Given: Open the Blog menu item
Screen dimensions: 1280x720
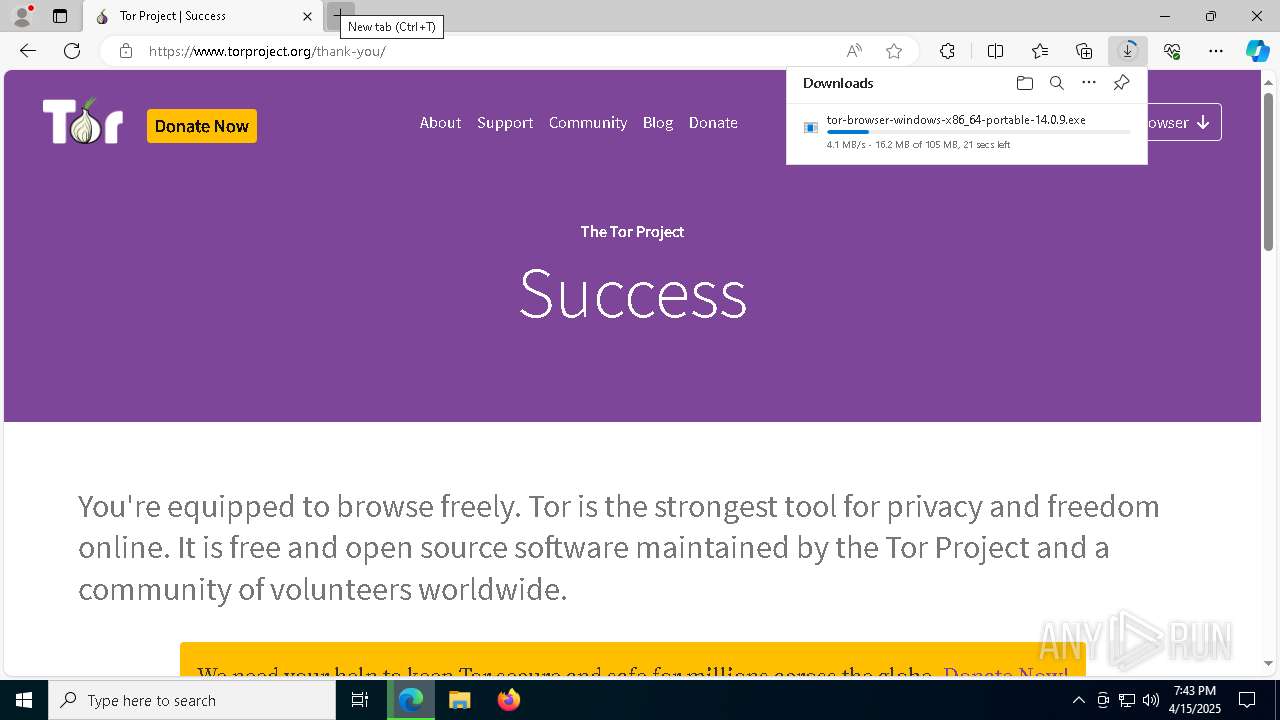Looking at the screenshot, I should 658,122.
